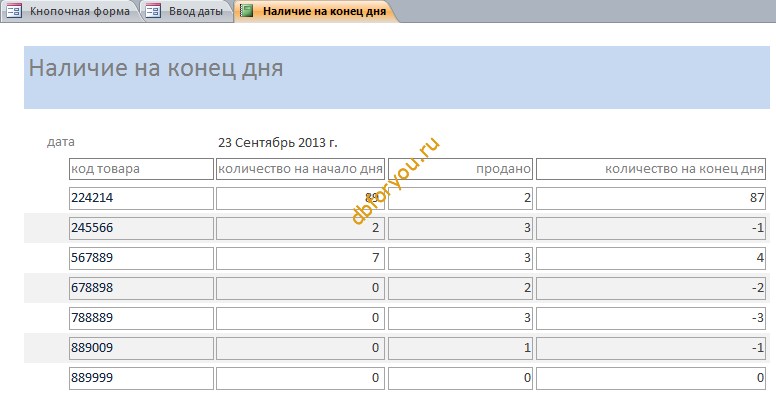Select product code 678898
The width and height of the screenshot is (776, 395).
[142, 288]
